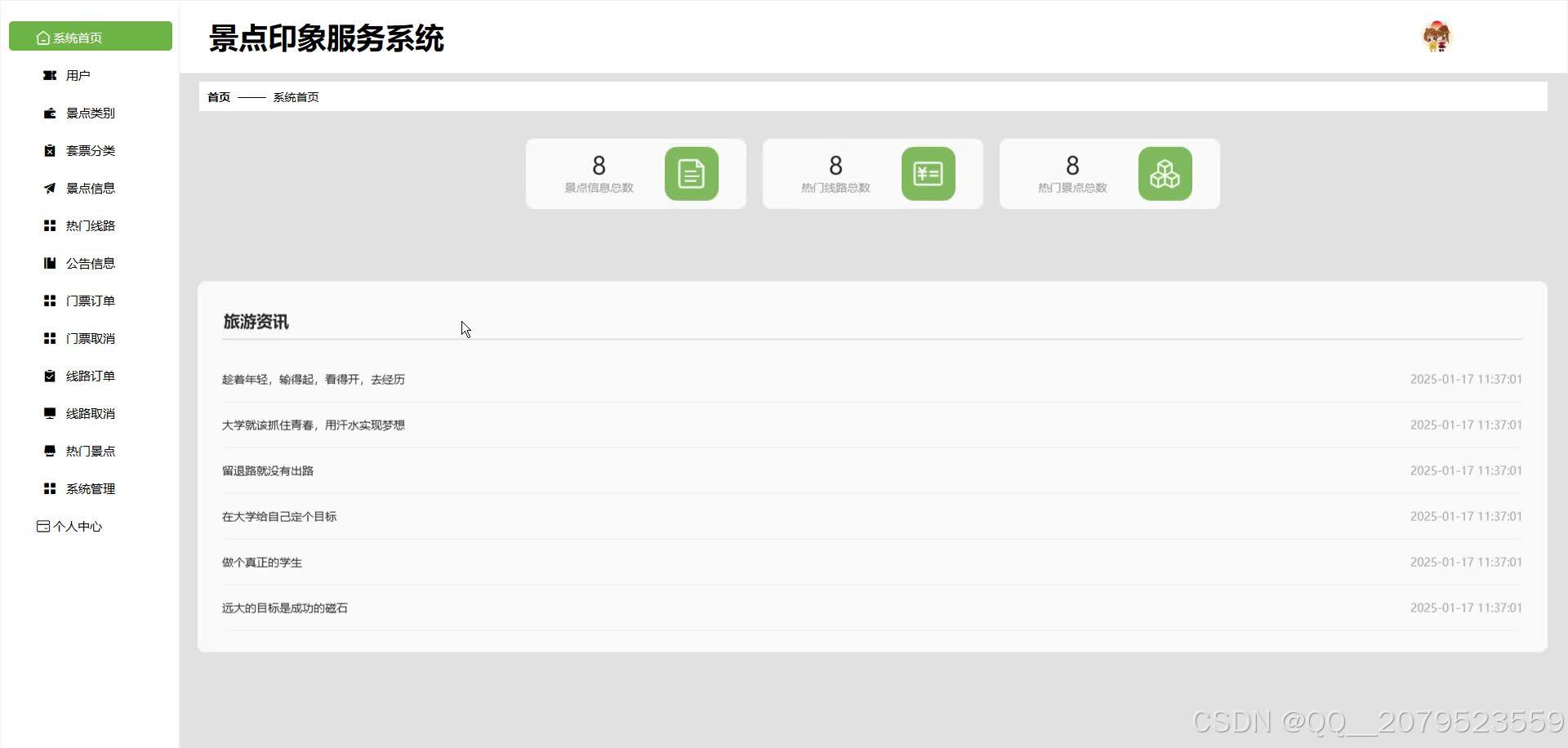Image resolution: width=1568 pixels, height=748 pixels.
Task: Click the grid icon beside 热门线路
Action: pos(50,225)
